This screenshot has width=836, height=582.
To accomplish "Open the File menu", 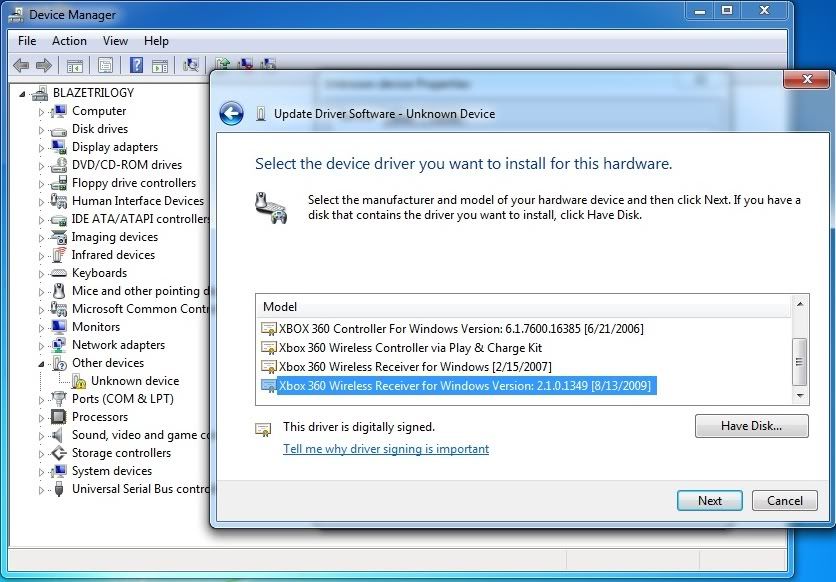I will [27, 41].
